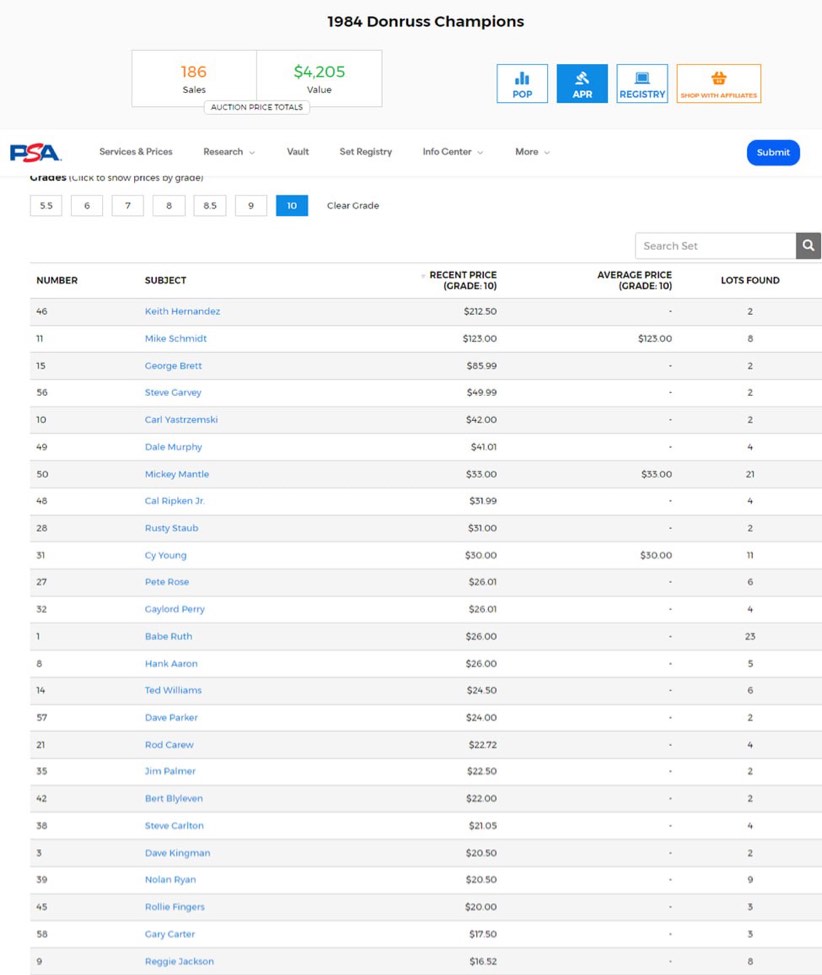Image resolution: width=822 pixels, height=975 pixels.
Task: Open Gary Carter card link
Action: point(169,935)
